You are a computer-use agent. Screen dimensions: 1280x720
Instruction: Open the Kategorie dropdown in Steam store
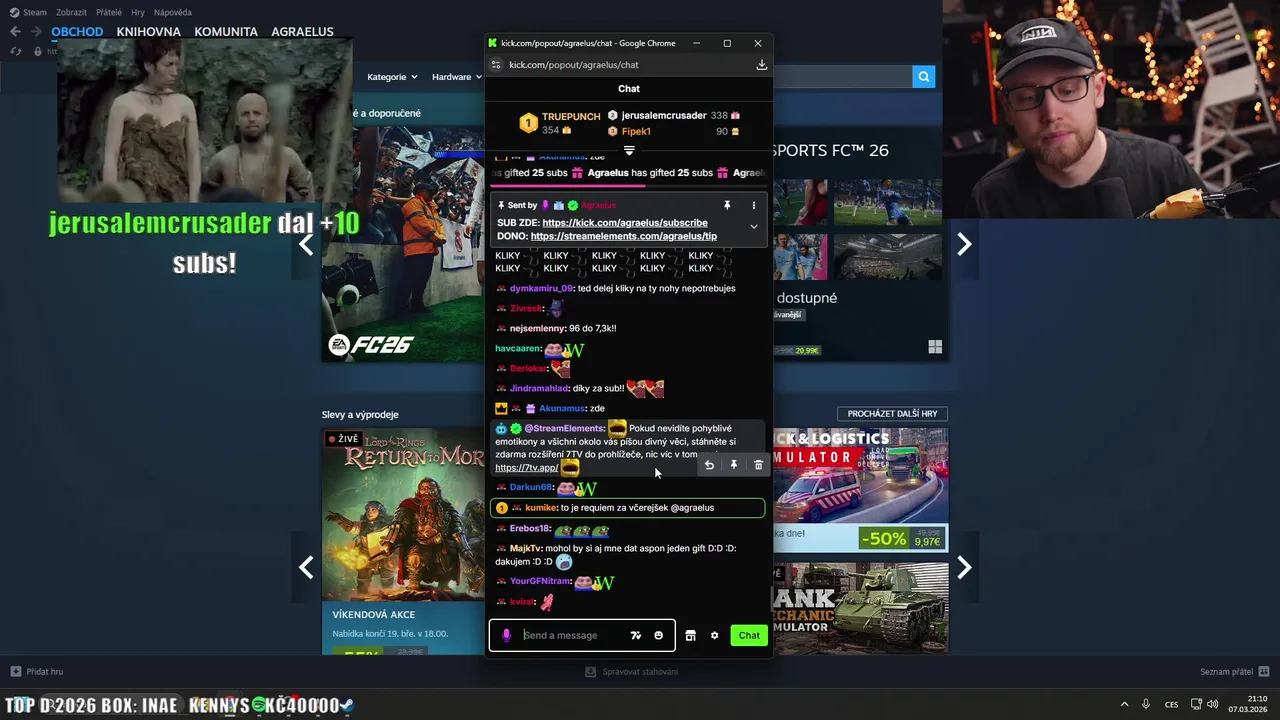click(390, 77)
